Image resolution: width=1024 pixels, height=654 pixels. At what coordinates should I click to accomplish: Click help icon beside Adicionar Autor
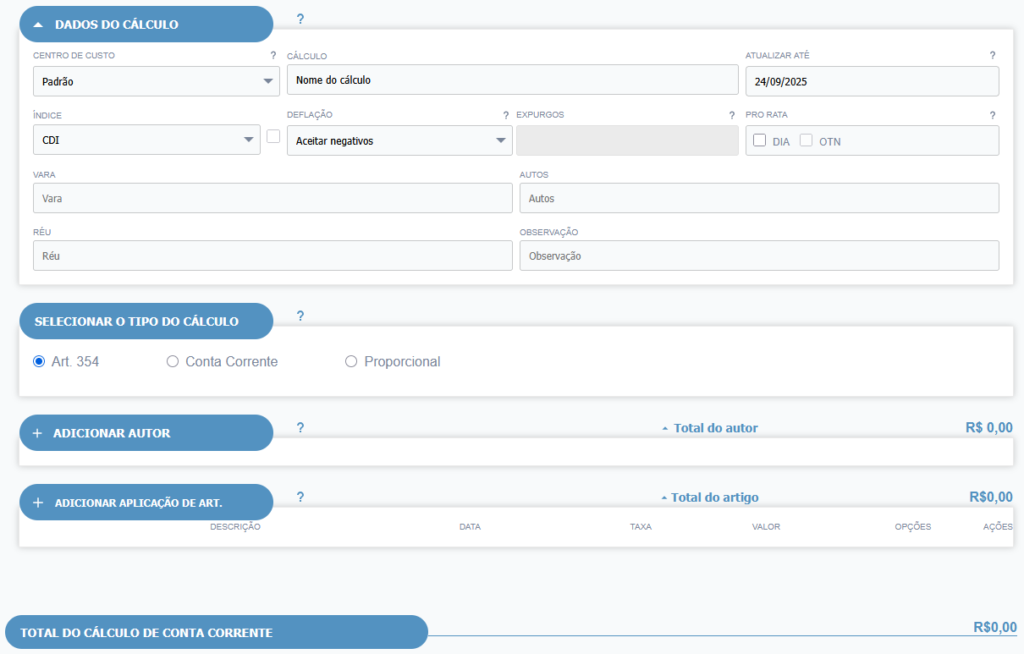[300, 428]
